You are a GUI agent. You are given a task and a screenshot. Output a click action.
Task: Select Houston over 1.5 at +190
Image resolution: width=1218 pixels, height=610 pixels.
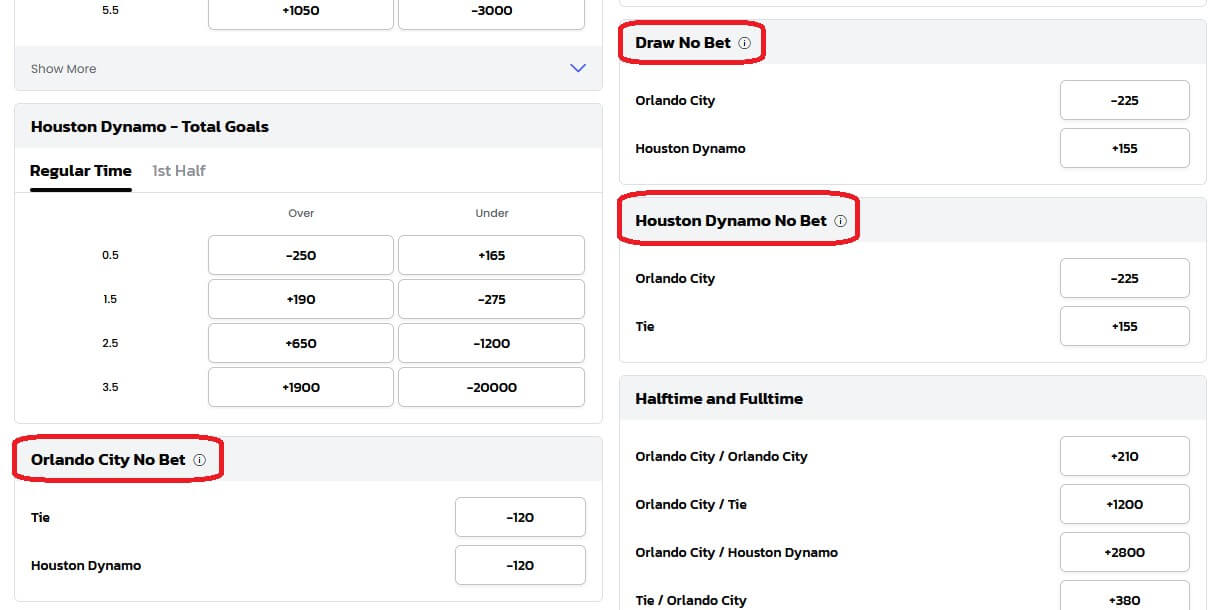[301, 299]
